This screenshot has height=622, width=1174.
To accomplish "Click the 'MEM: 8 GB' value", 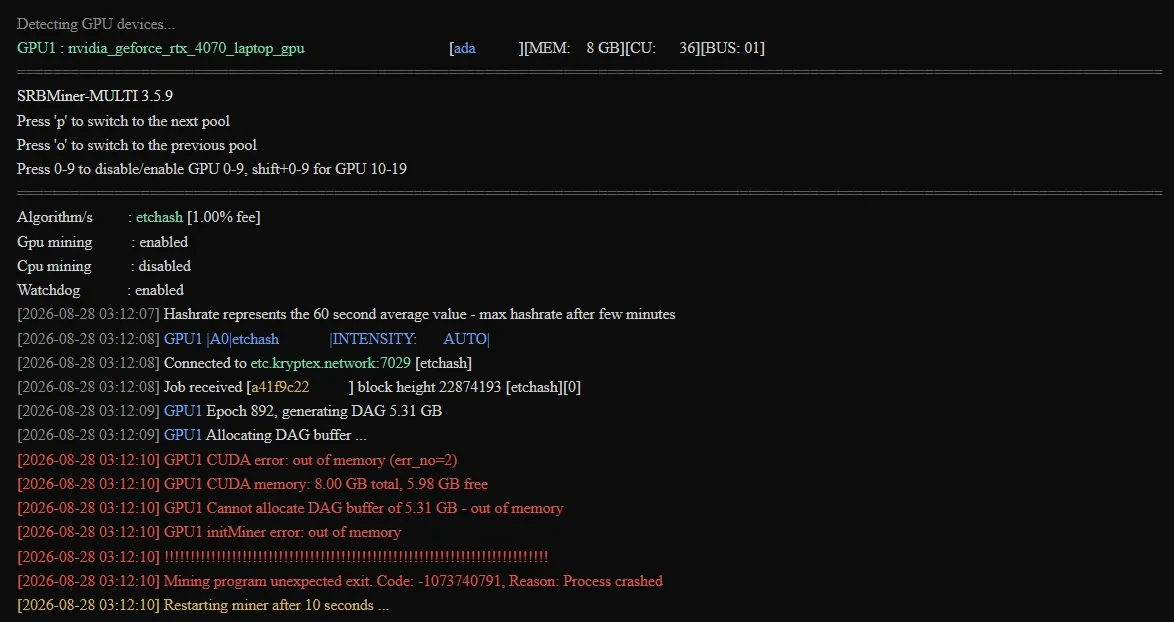I will click(576, 48).
